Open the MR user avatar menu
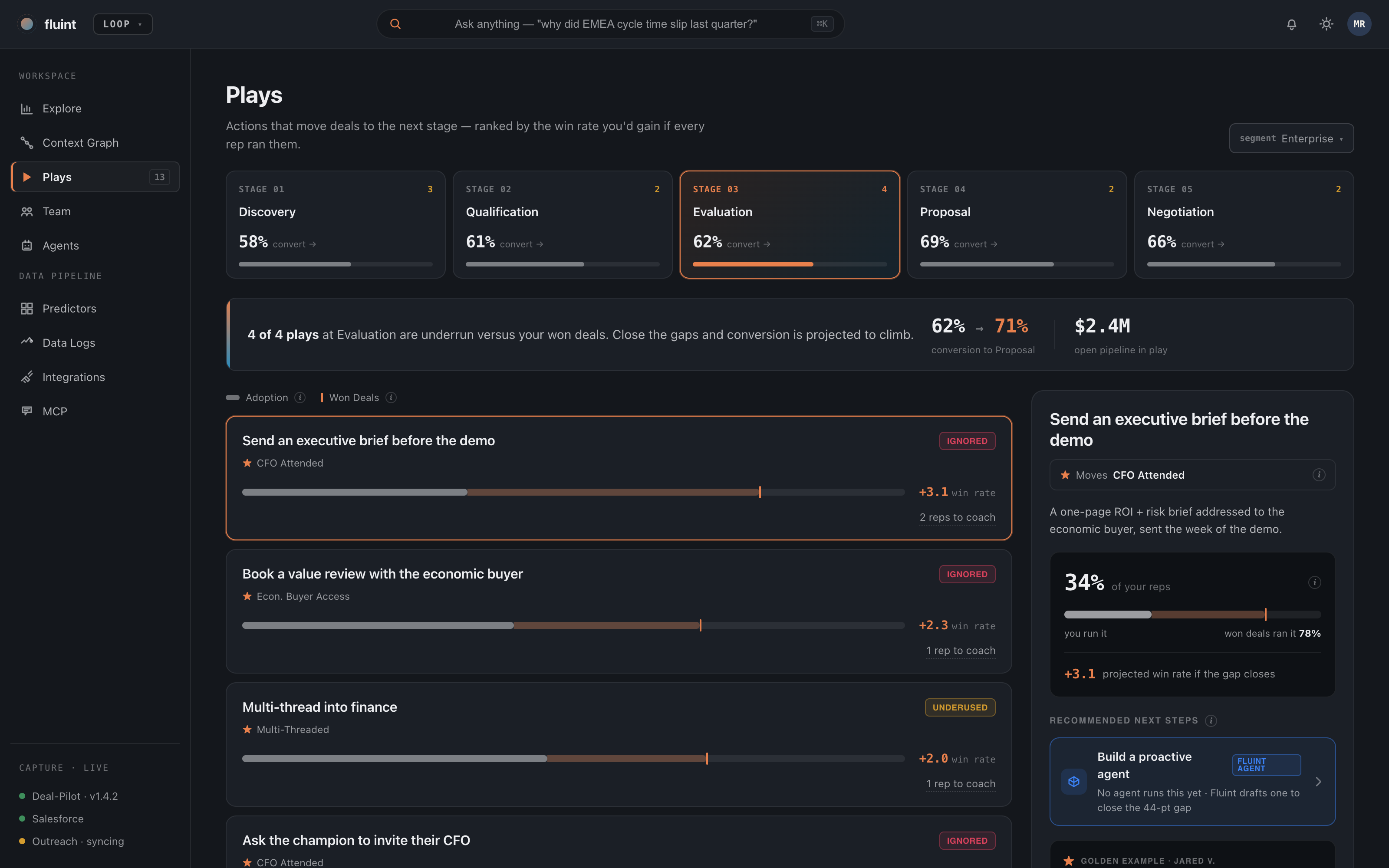This screenshot has height=868, width=1389. tap(1359, 24)
